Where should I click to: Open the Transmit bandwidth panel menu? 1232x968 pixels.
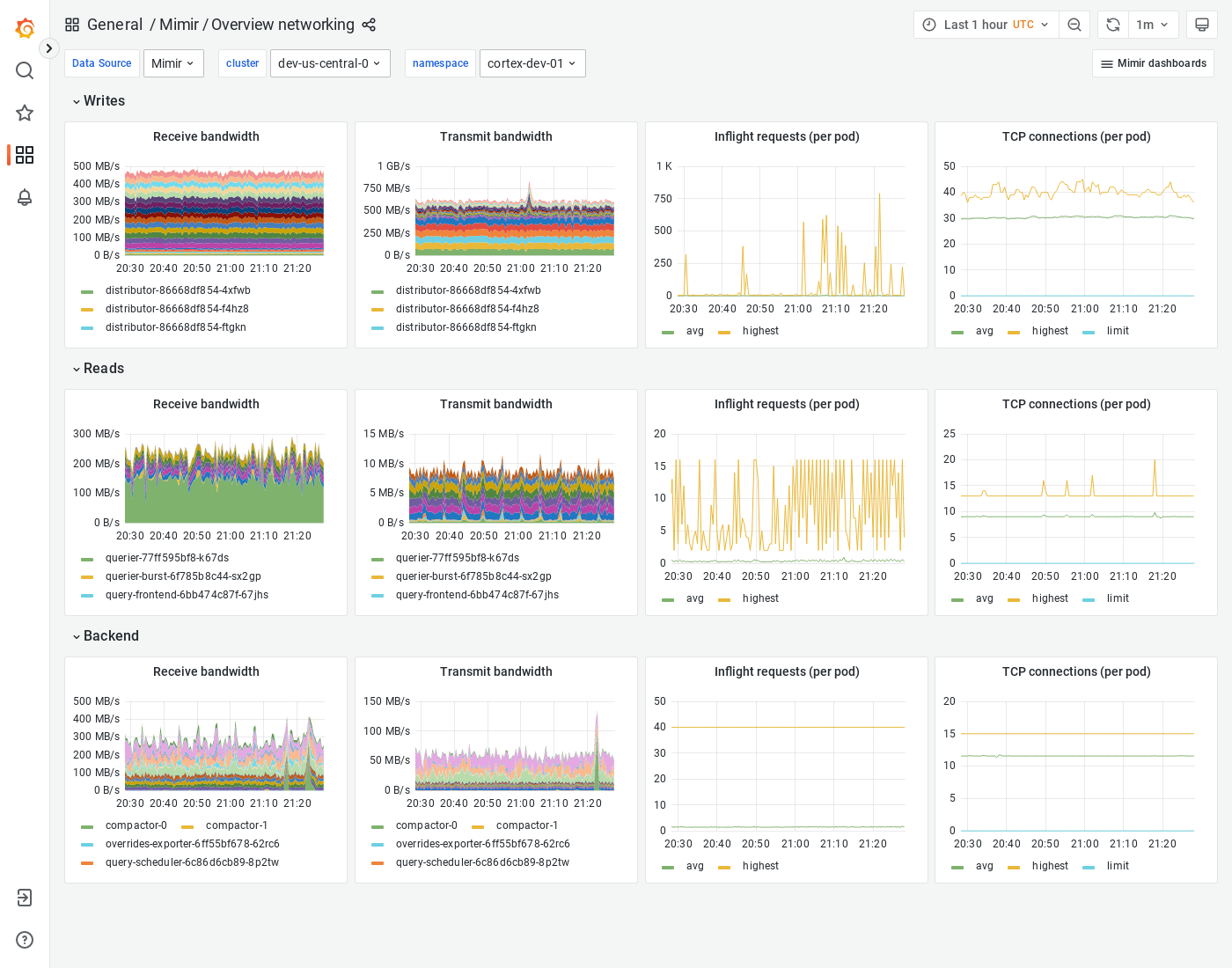[495, 136]
